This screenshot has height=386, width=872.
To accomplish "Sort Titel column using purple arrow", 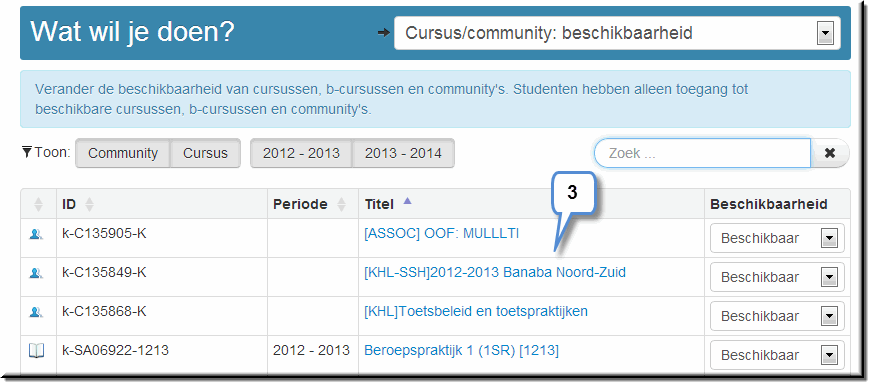I will click(x=408, y=202).
